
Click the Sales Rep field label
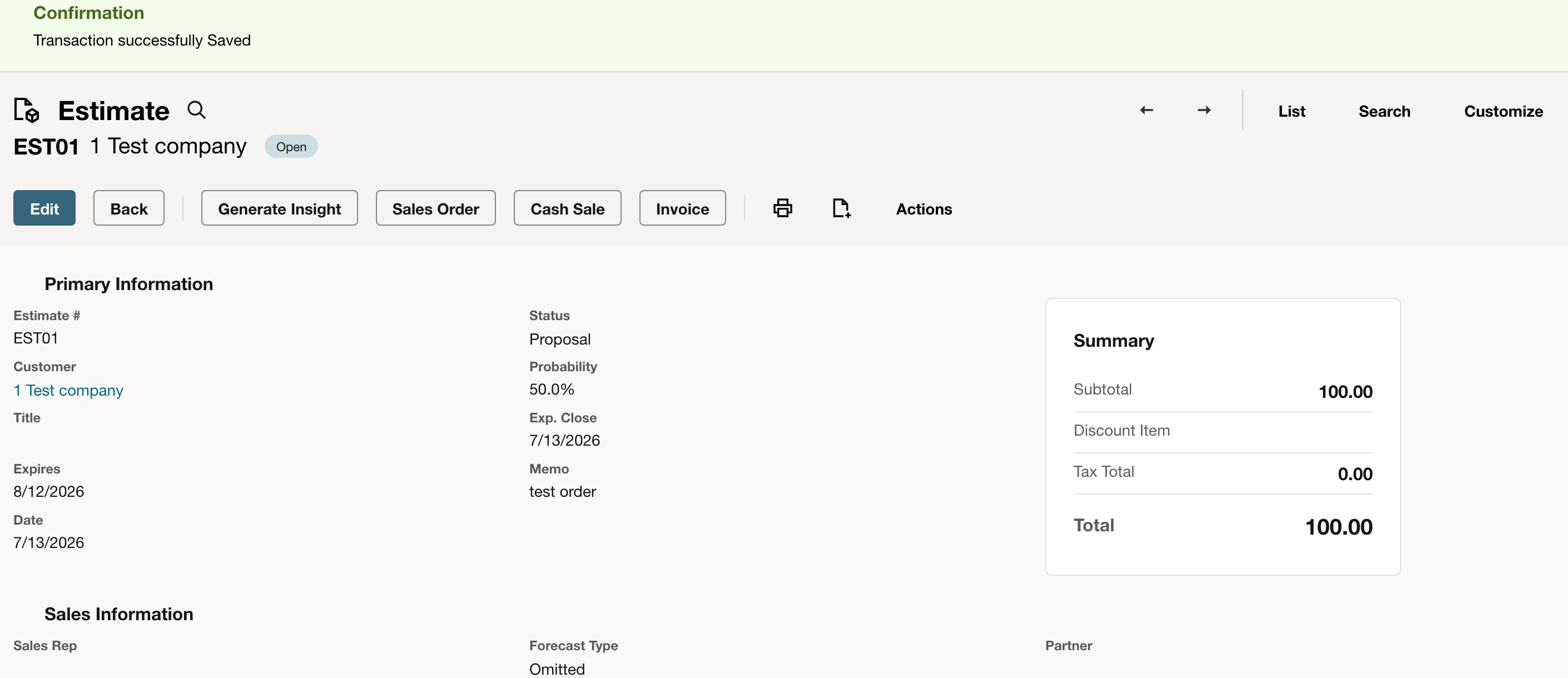(x=45, y=645)
